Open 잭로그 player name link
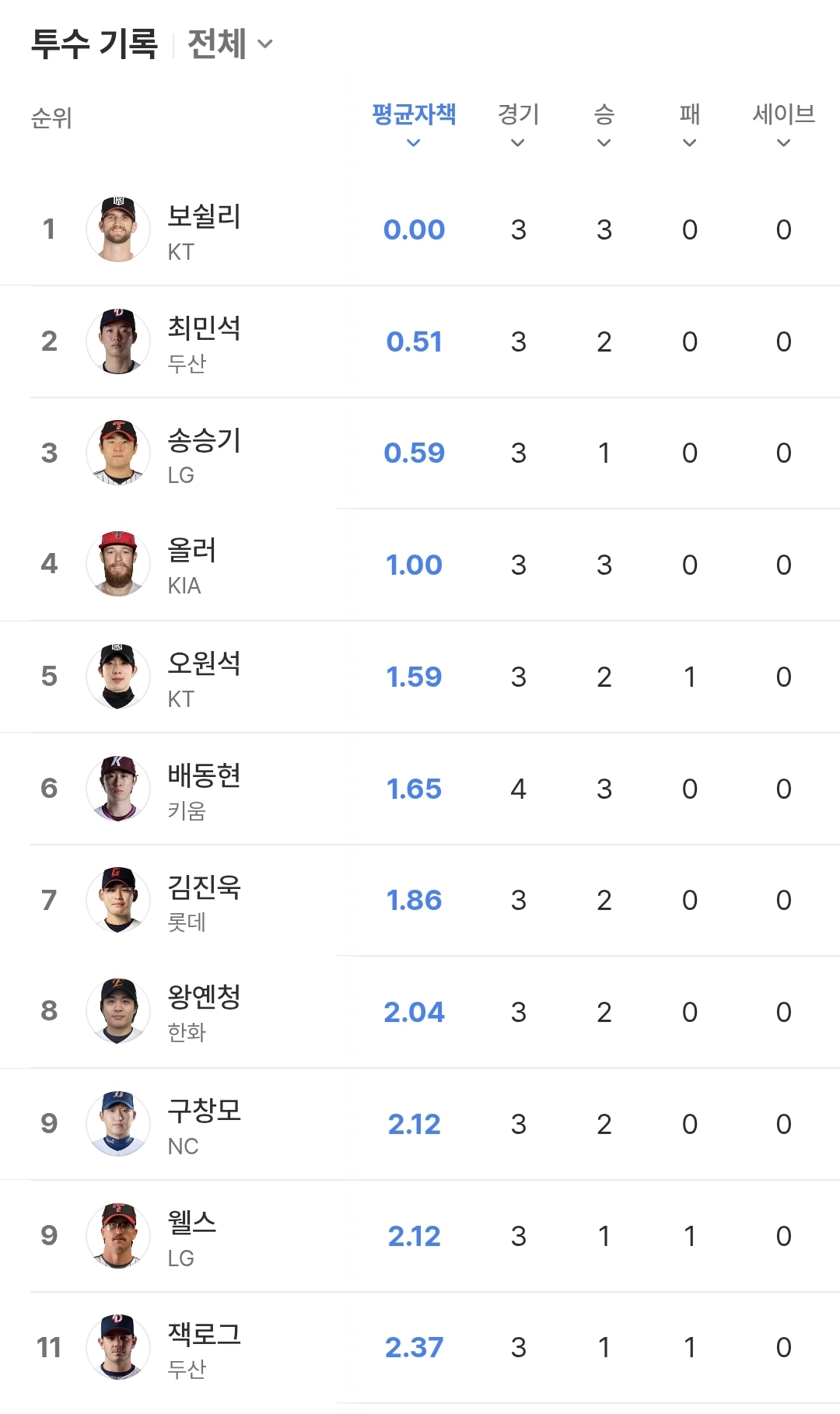This screenshot has height=1414, width=840. [205, 1333]
